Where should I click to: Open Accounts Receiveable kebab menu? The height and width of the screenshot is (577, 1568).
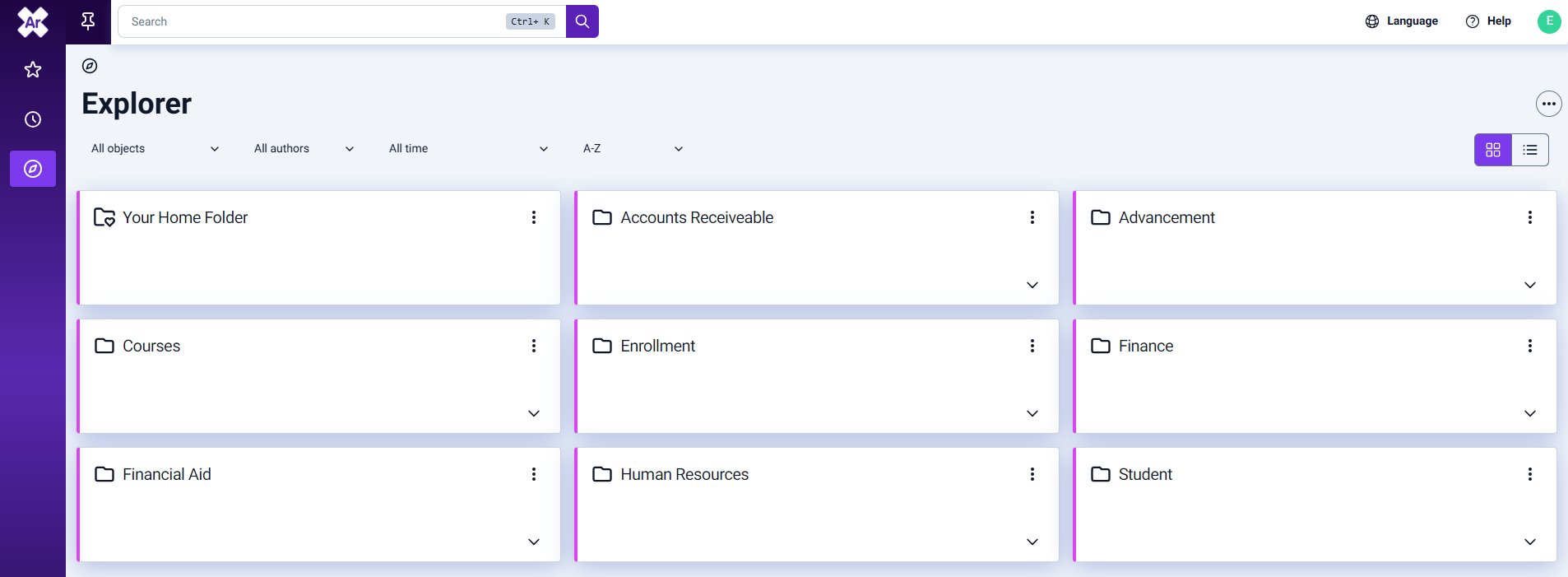click(x=1032, y=217)
